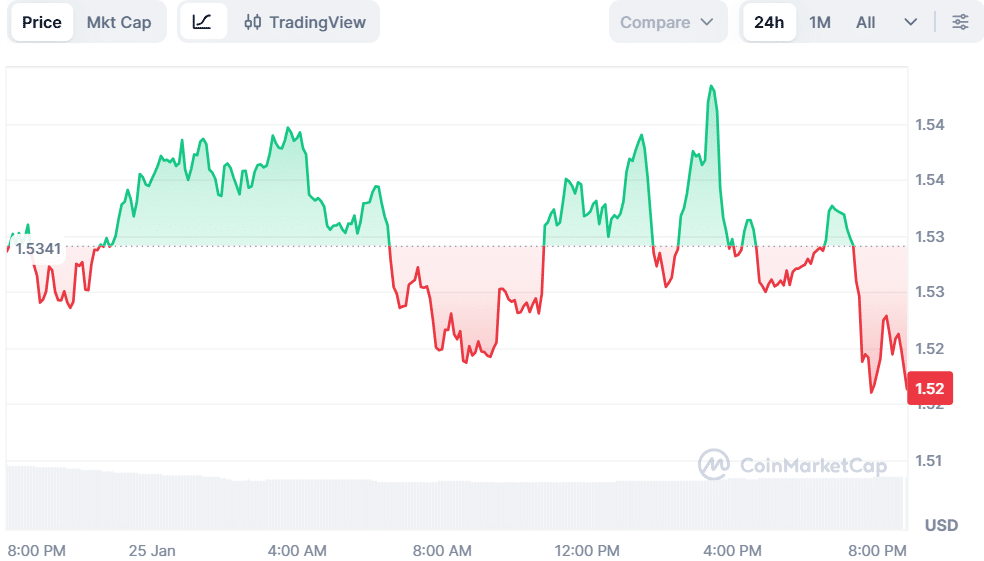Click the CoinMarketCap logo watermark icon
The image size is (984, 561).
click(x=713, y=465)
